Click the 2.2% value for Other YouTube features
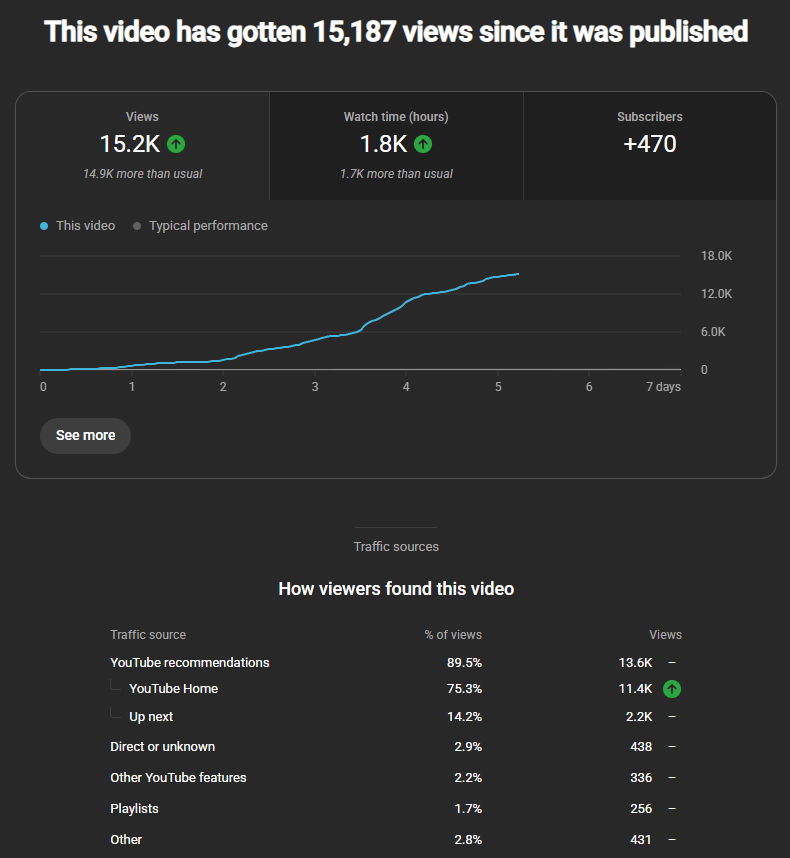Screen dimensions: 790x858 click(468, 778)
